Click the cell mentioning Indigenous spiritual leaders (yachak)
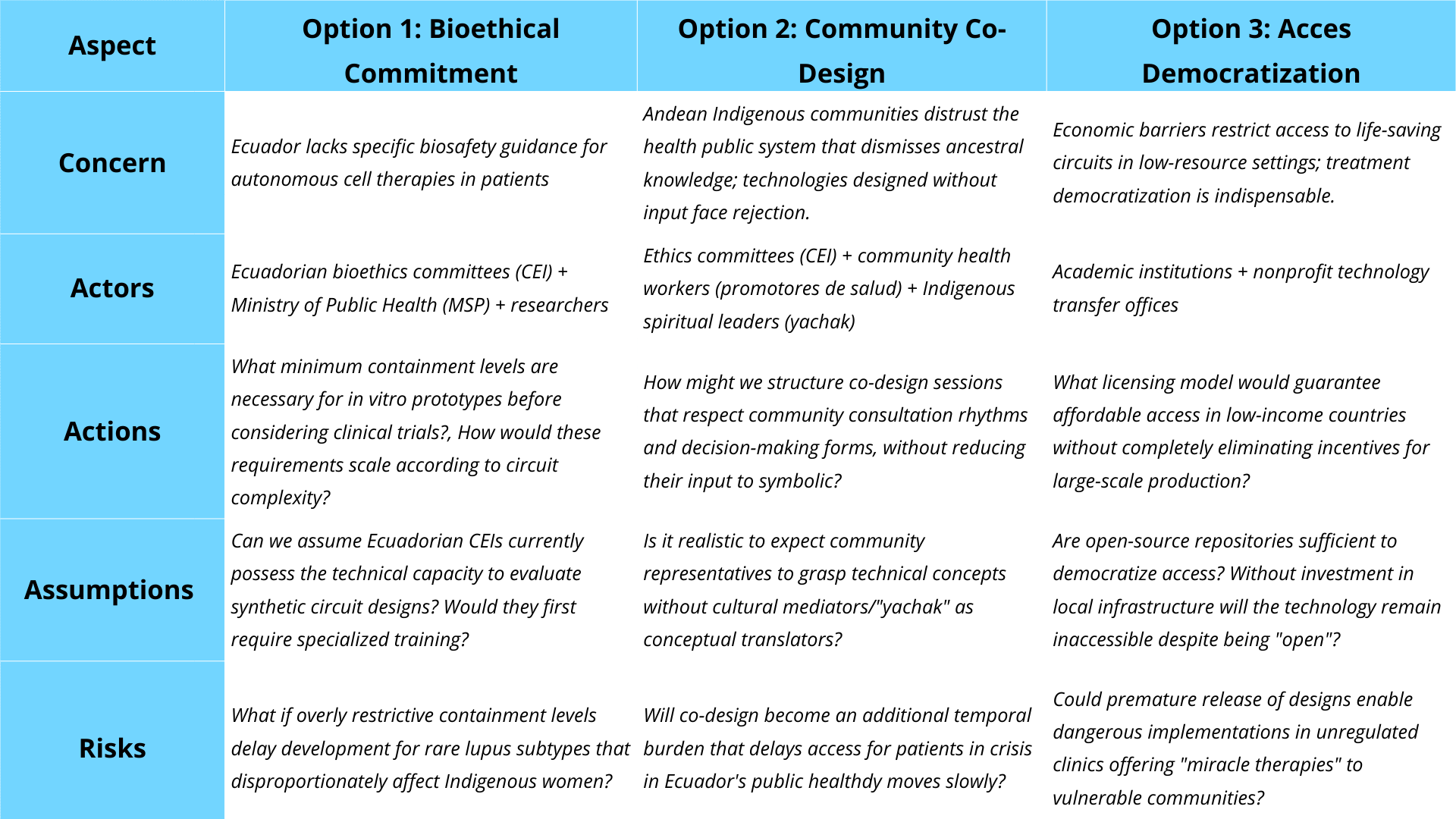This screenshot has height=819, width=1456. pyautogui.click(x=829, y=288)
